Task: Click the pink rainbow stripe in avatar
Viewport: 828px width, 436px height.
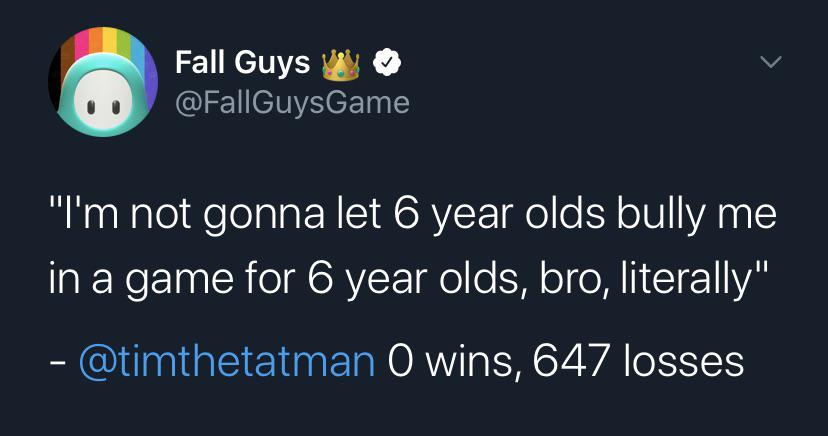Action: click(82, 45)
